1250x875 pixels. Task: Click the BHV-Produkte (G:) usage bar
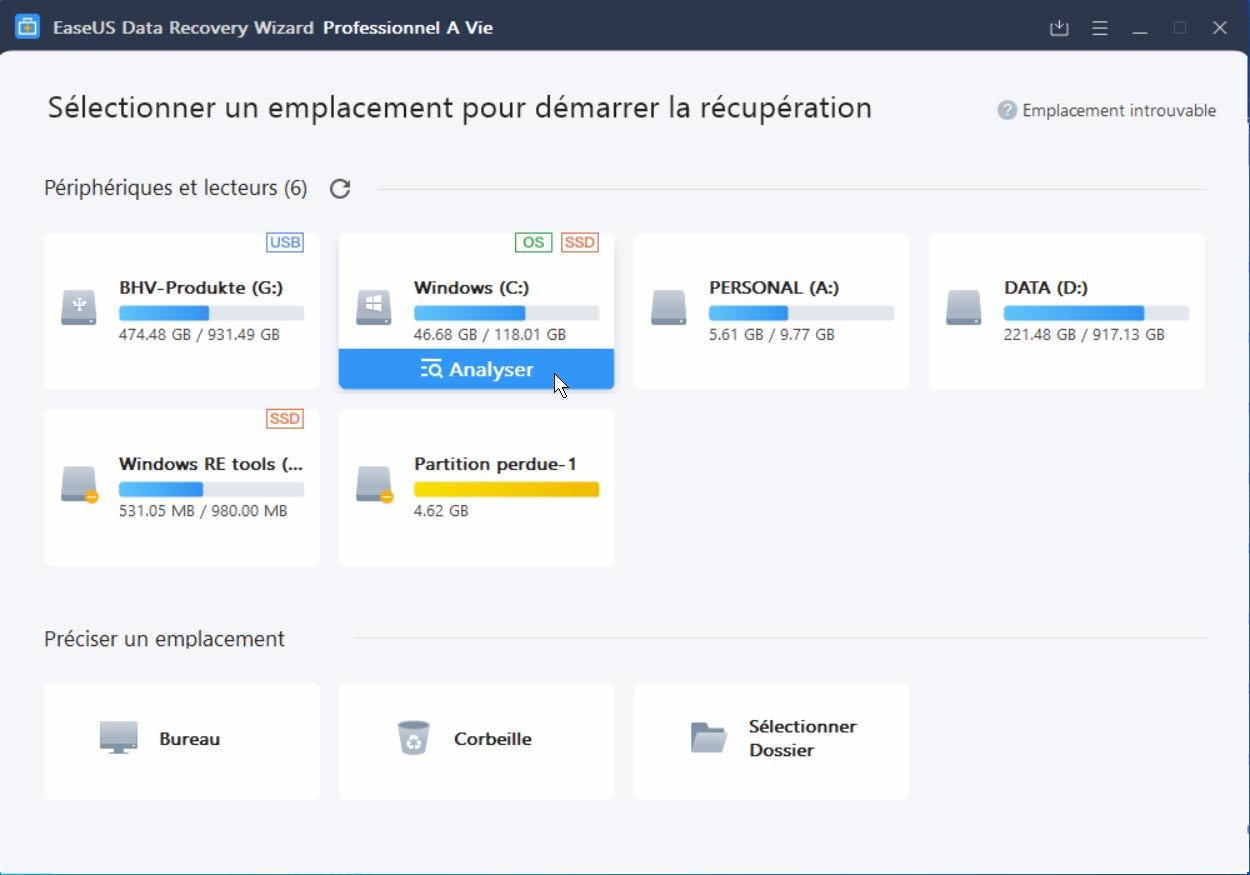tap(211, 313)
